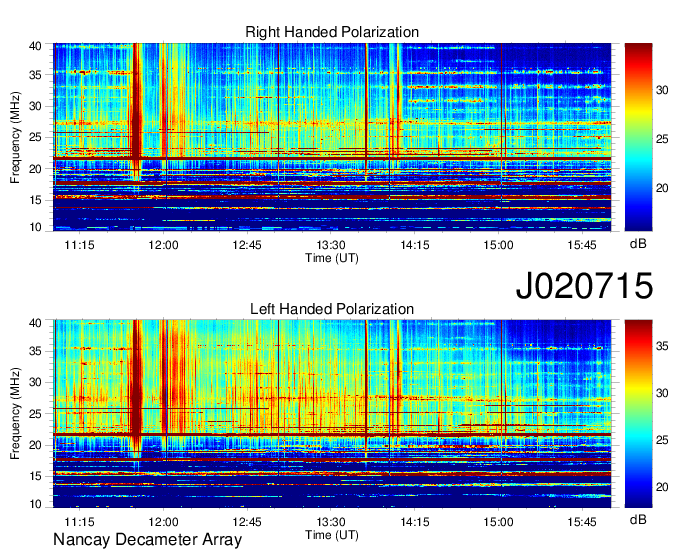Click the Left Handed spectrogram plot
Viewport: 680px width, 552px height.
pyautogui.click(x=332, y=414)
